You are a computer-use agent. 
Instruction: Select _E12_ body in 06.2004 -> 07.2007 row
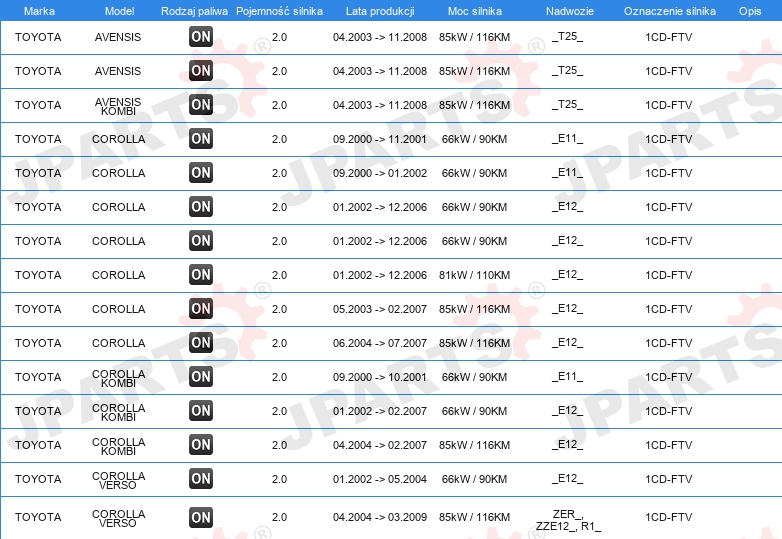click(568, 343)
